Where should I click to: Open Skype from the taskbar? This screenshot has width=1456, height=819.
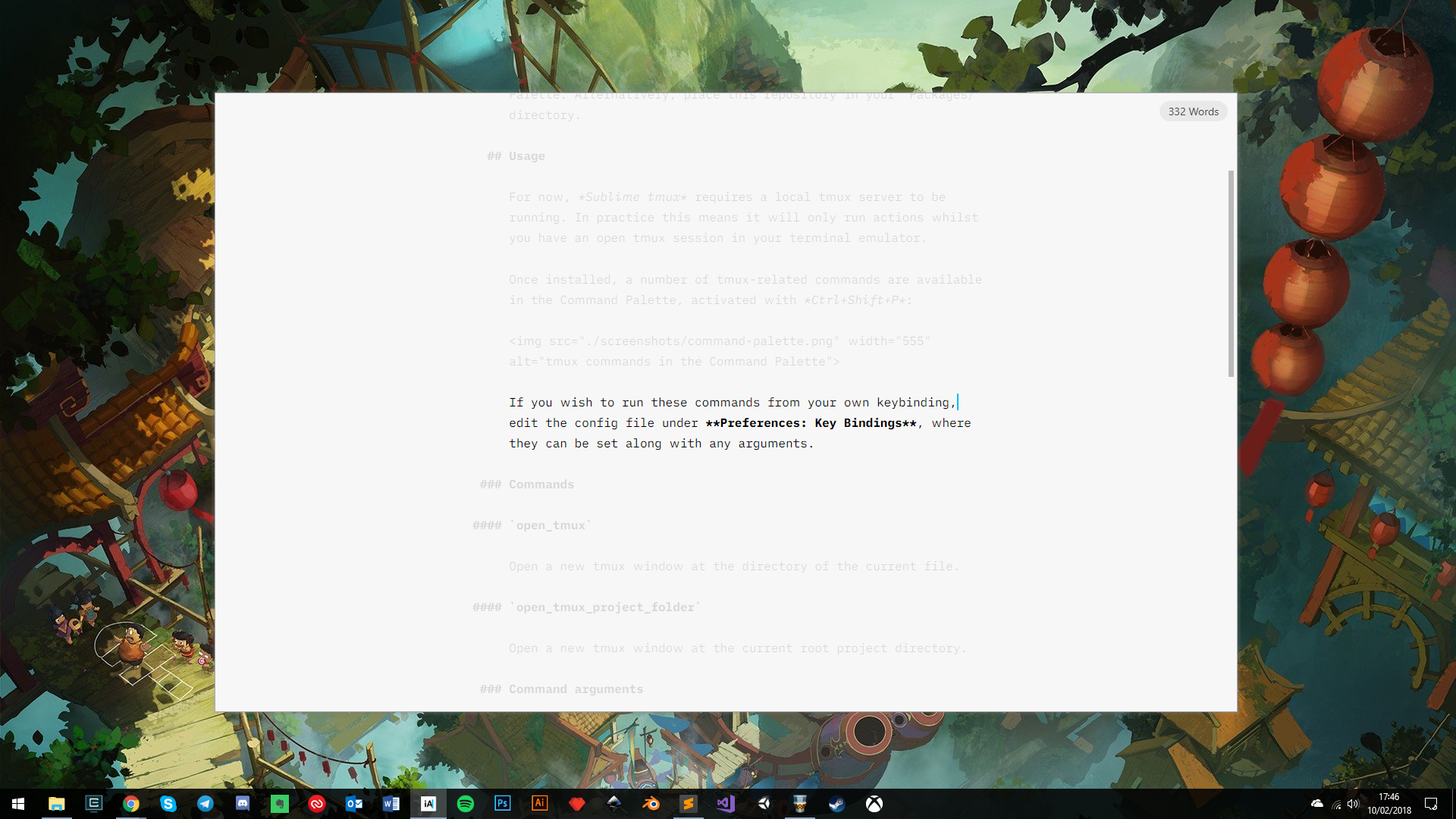click(x=168, y=804)
